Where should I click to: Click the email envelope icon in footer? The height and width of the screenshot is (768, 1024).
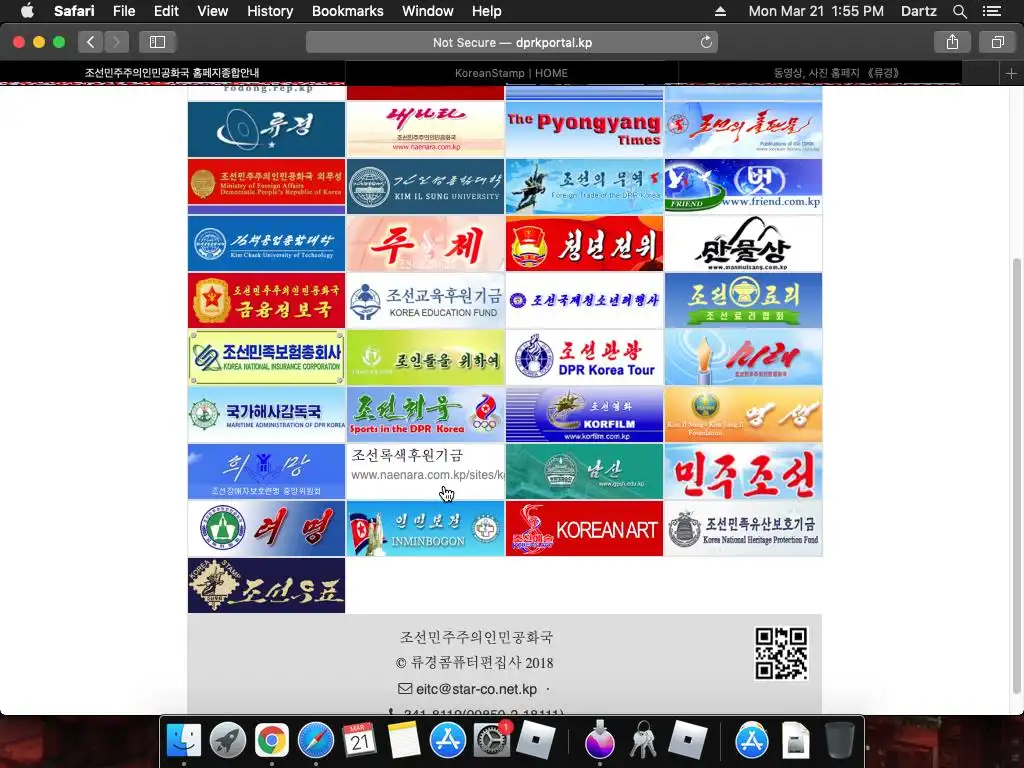(405, 689)
